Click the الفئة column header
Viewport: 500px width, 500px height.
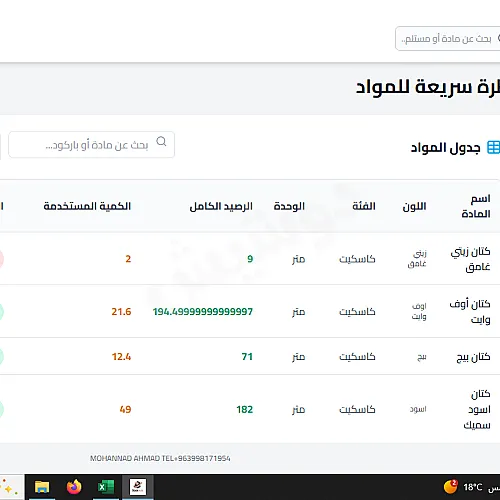[x=364, y=206]
